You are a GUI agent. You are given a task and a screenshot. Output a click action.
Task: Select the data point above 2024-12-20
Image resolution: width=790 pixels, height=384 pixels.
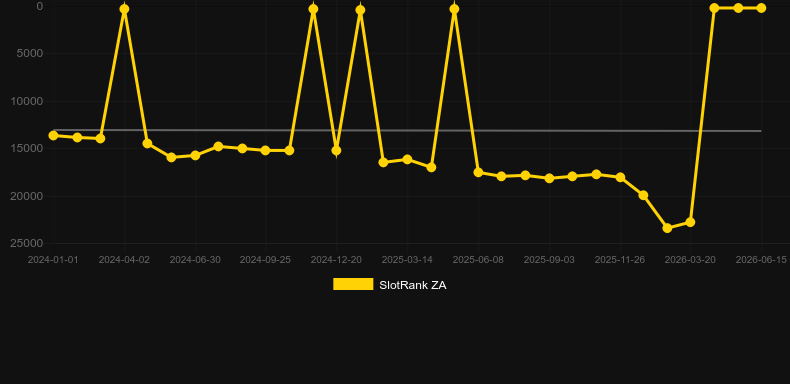coord(336,150)
